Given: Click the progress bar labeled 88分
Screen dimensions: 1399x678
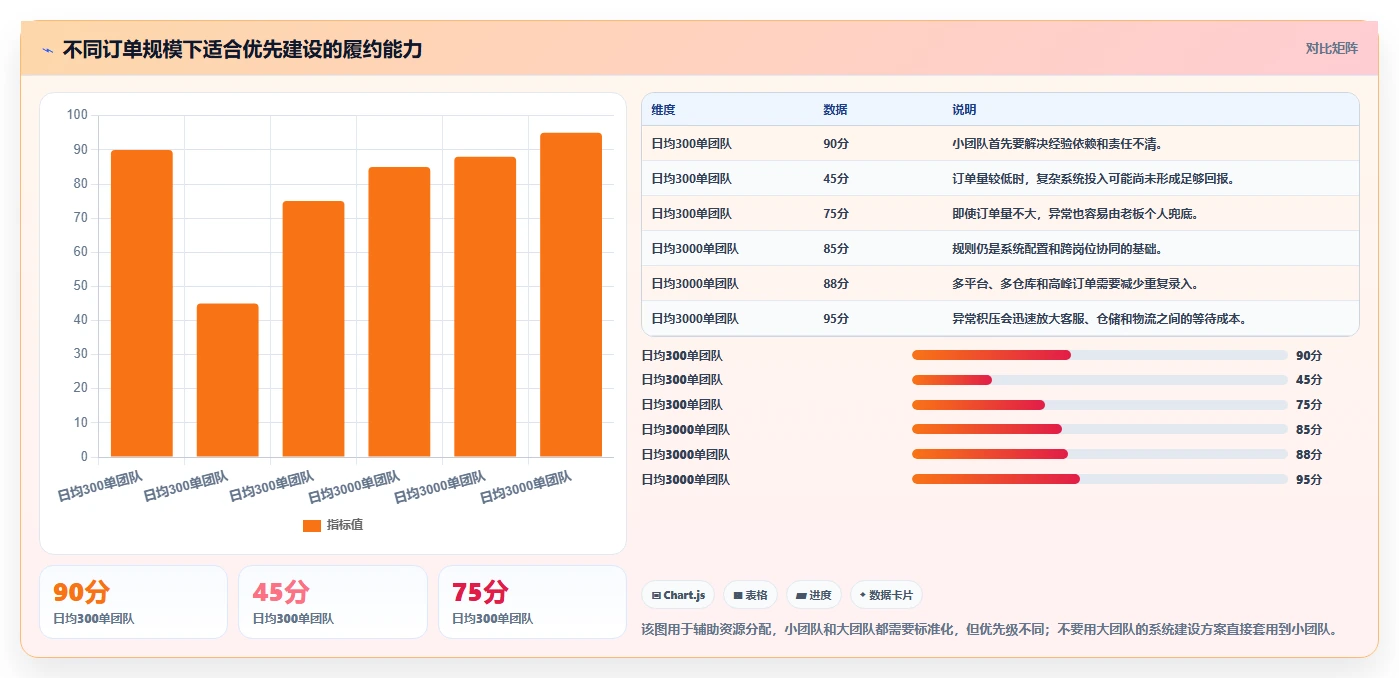Looking at the screenshot, I should (1100, 454).
